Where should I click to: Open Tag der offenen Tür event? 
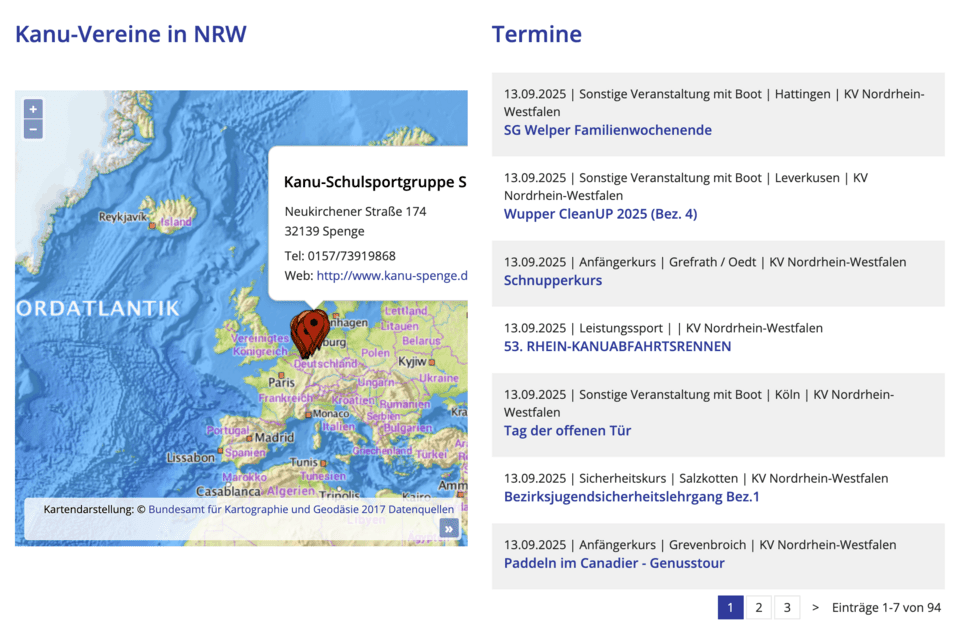(567, 431)
